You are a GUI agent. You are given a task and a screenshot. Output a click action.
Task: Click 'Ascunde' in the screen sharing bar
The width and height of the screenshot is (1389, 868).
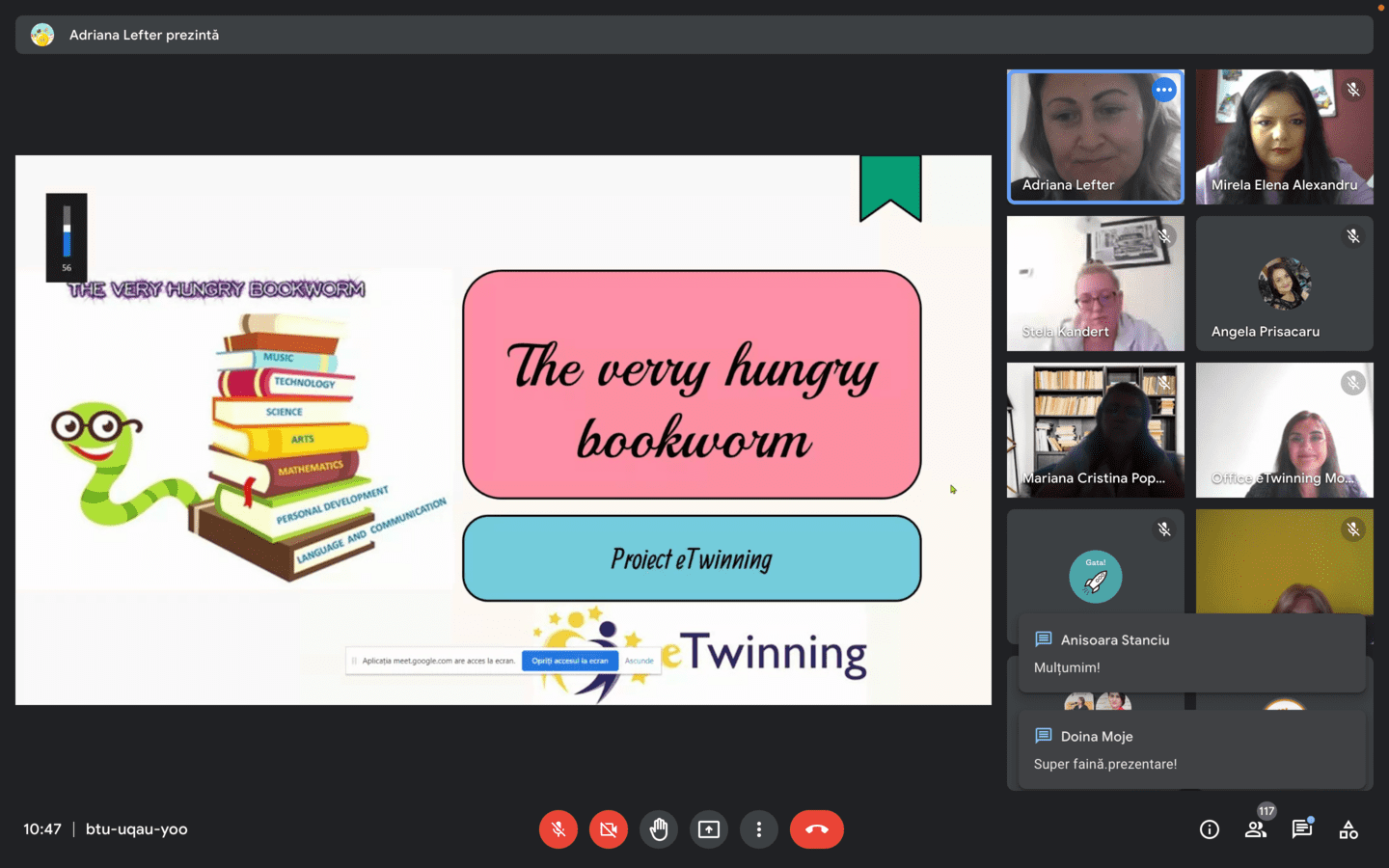(640, 661)
